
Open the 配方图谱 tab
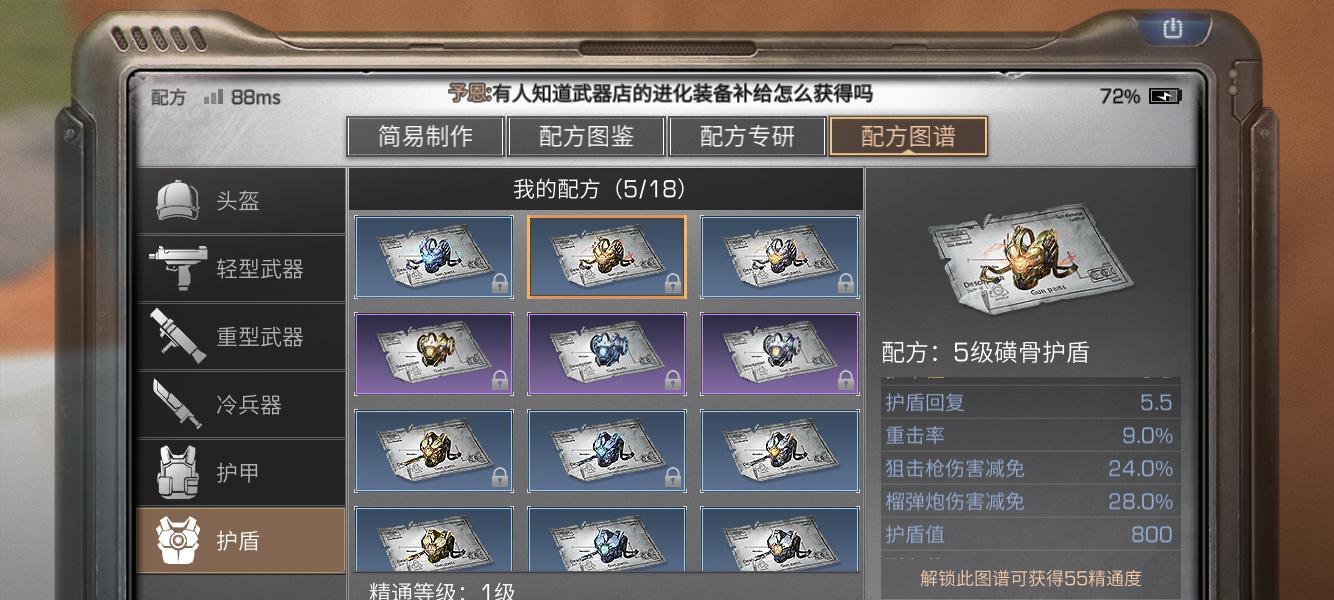coord(909,137)
